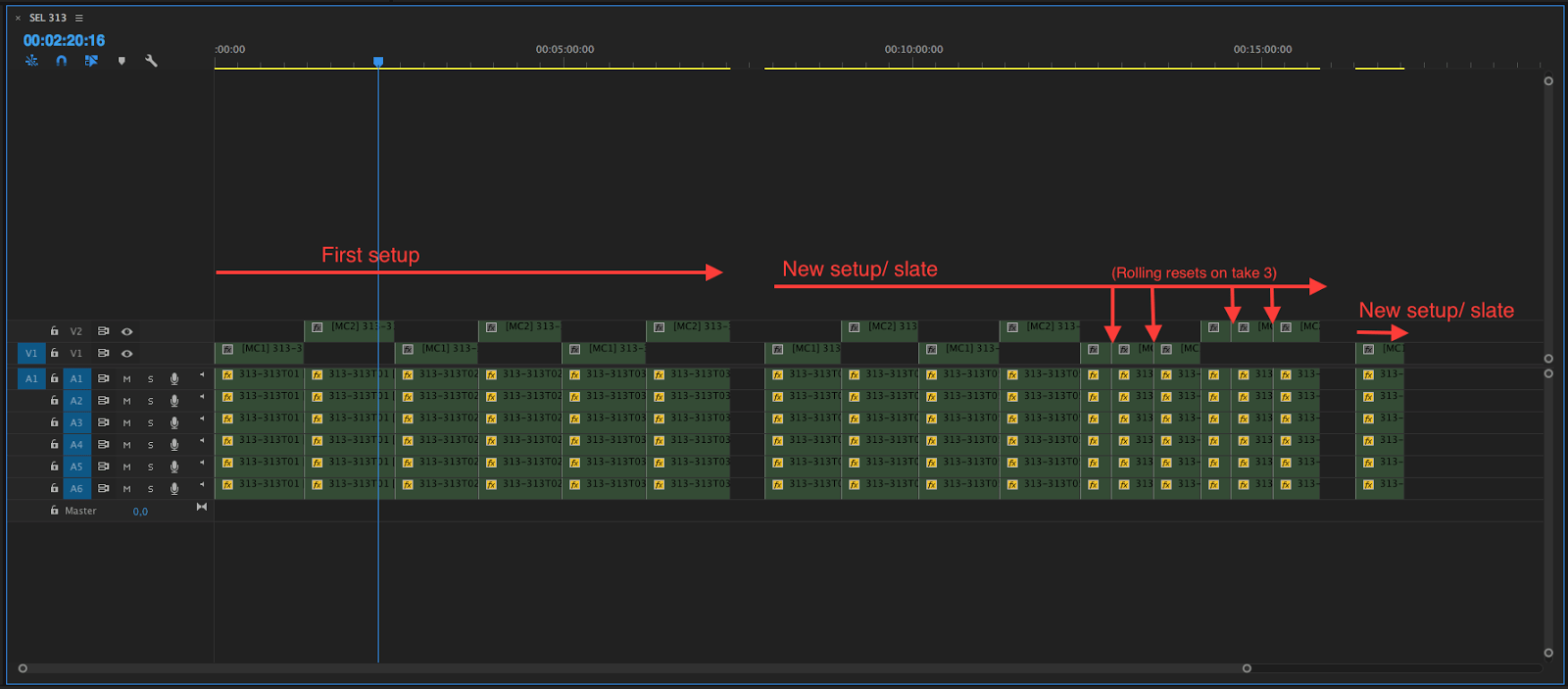The height and width of the screenshot is (689, 1568).
Task: Toggle track targeting for A6
Action: pyautogui.click(x=76, y=488)
